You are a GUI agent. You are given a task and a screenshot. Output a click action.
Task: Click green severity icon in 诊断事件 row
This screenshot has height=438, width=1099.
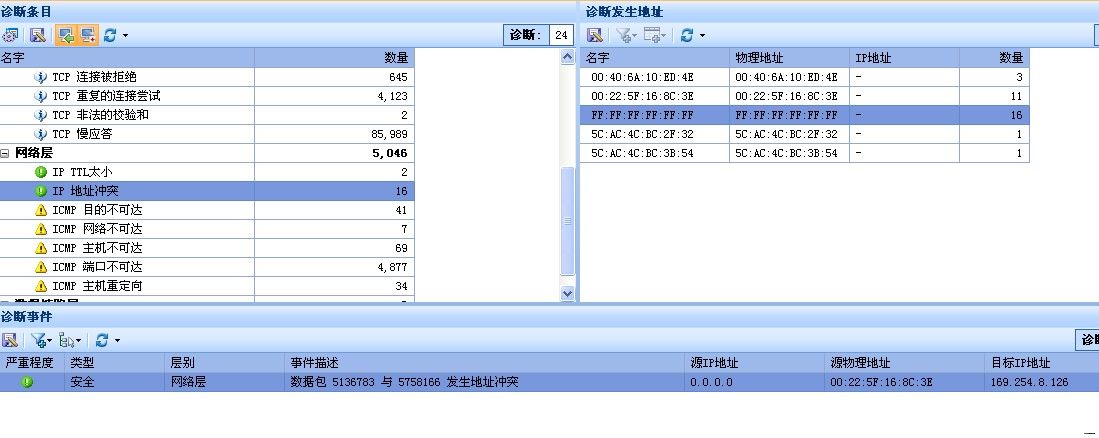coord(27,382)
